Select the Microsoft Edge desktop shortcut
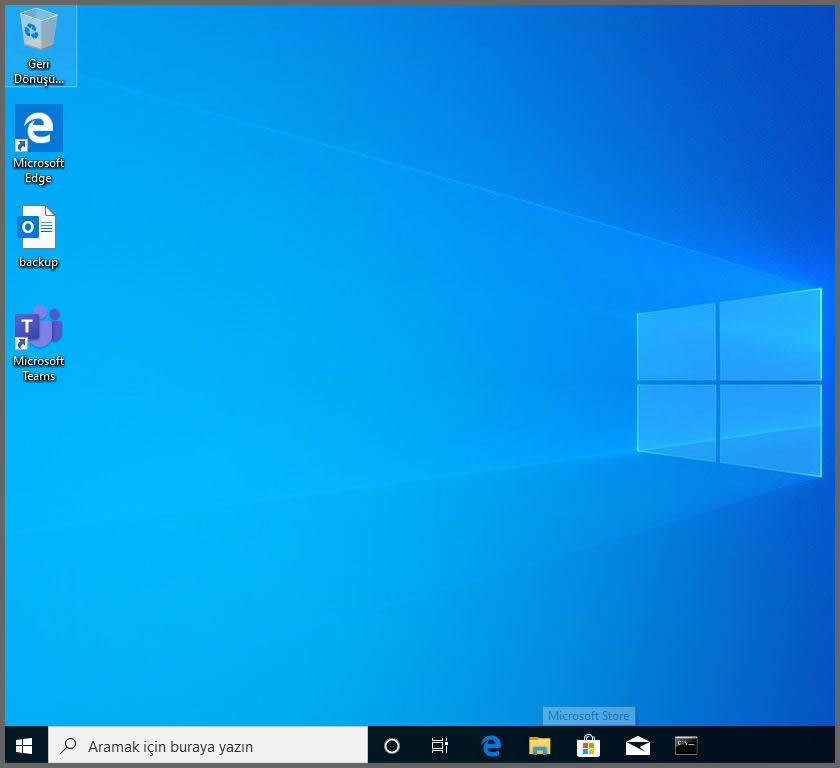Viewport: 840px width, 768px height. pyautogui.click(x=39, y=145)
